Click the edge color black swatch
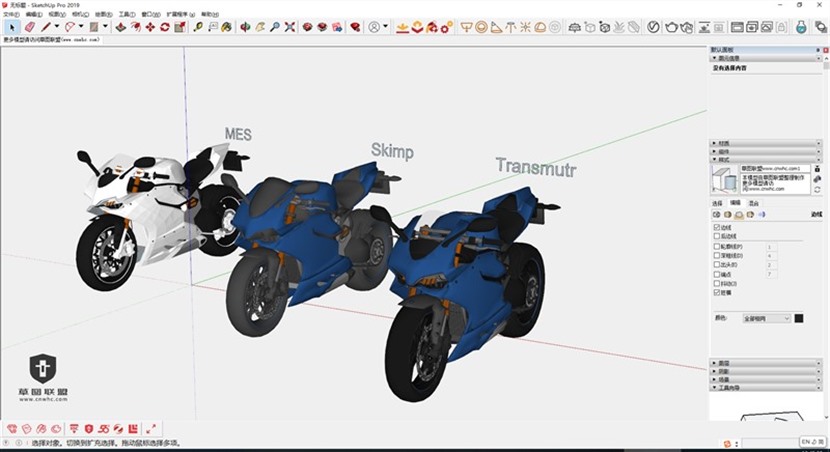 pos(799,318)
